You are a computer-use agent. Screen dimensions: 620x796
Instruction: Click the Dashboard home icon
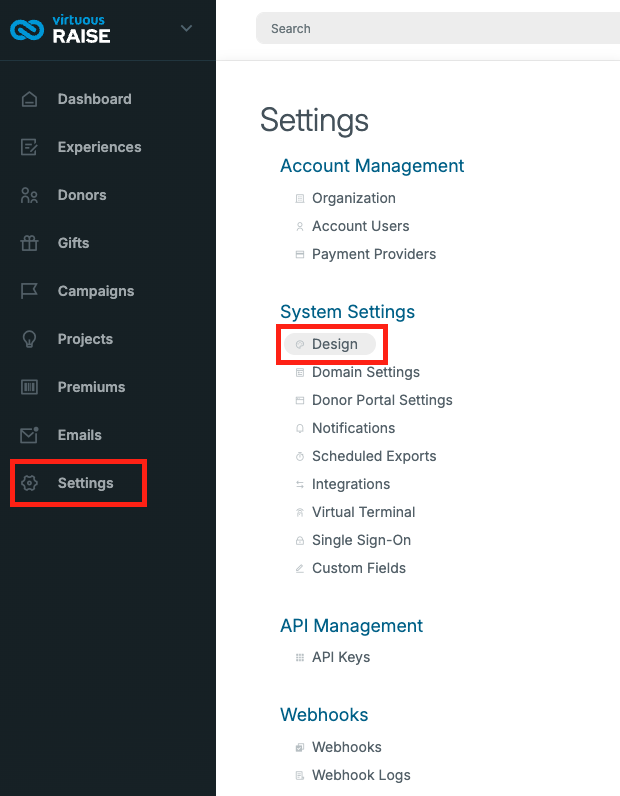[x=29, y=99]
